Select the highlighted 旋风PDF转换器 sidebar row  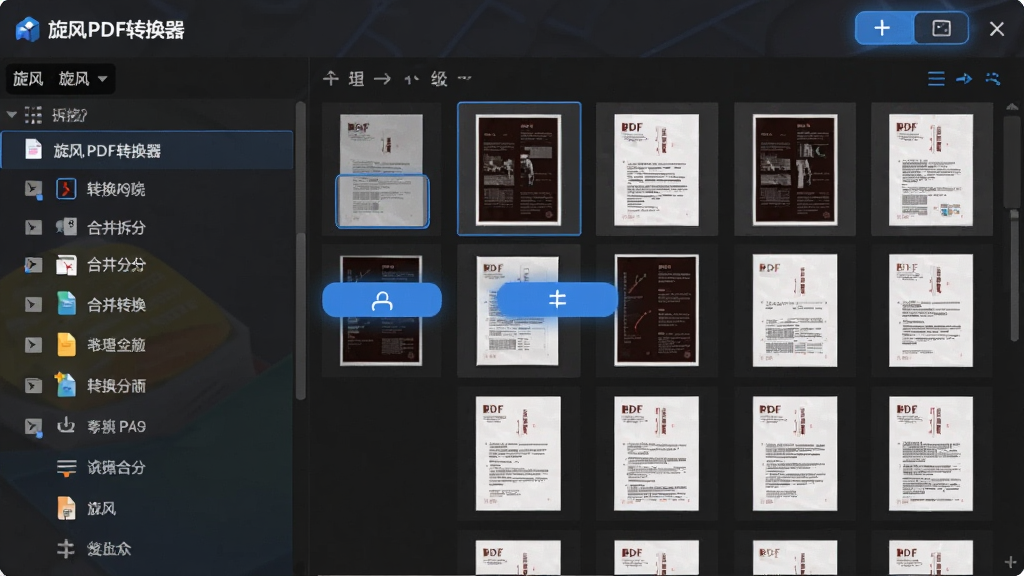147,150
